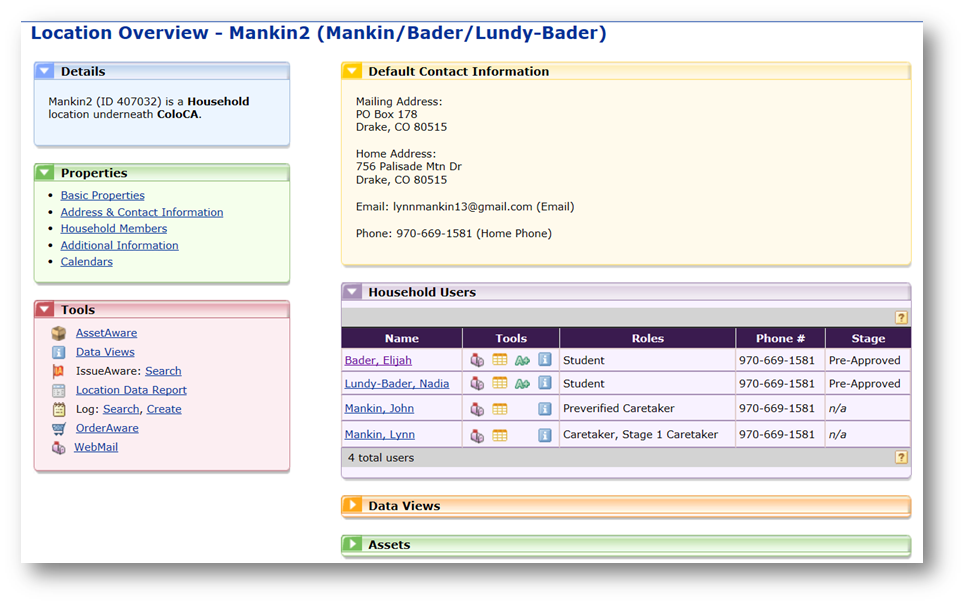Click the Name column header in the users table
Viewport: 965px width, 605px height.
tap(402, 339)
